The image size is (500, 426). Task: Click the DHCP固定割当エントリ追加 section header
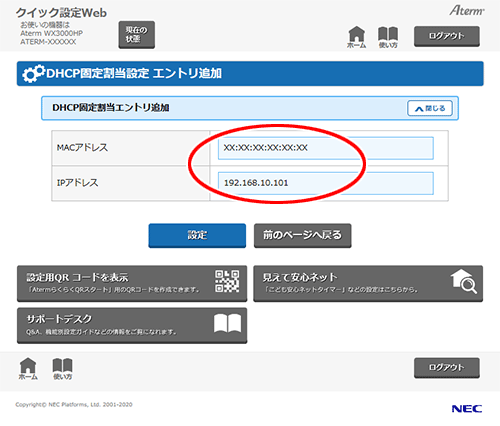(x=250, y=108)
